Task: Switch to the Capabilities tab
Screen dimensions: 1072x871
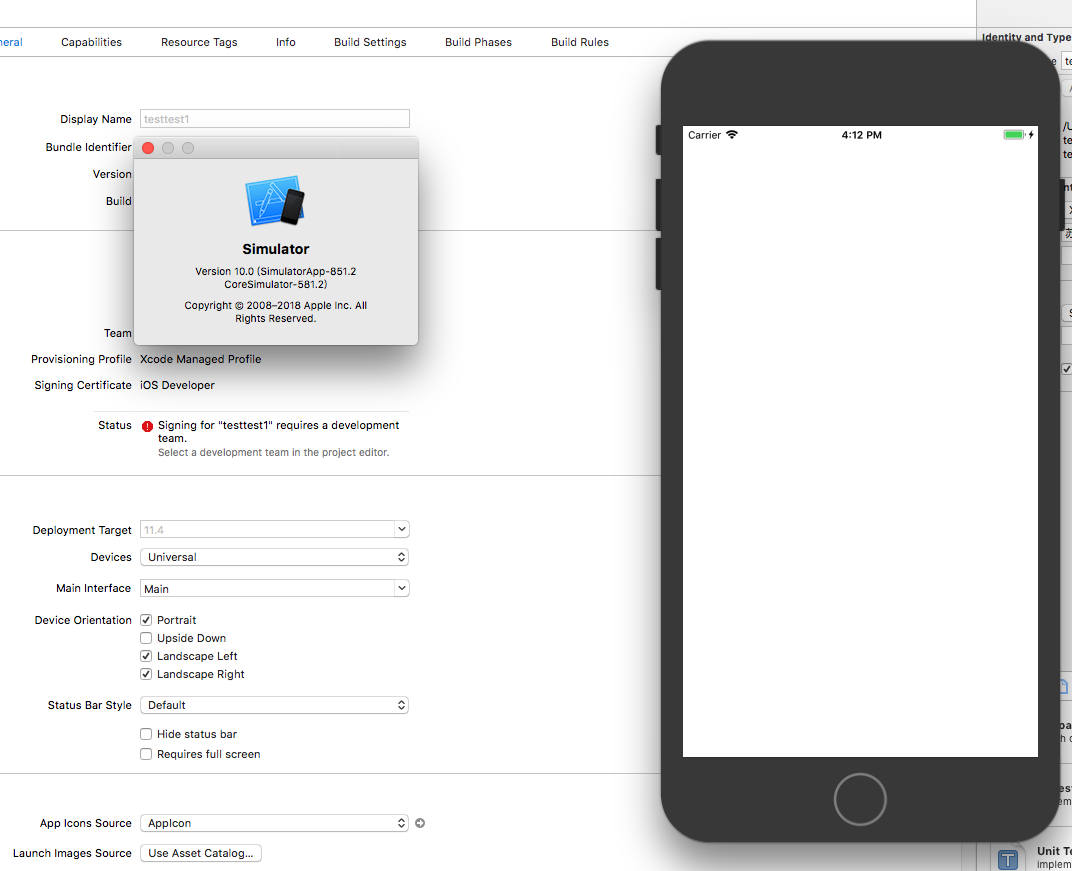Action: pyautogui.click(x=92, y=42)
